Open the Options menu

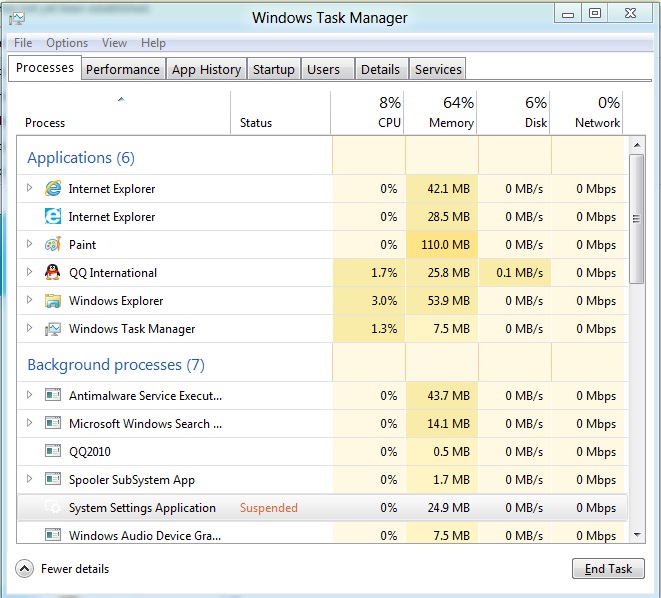pyautogui.click(x=67, y=43)
